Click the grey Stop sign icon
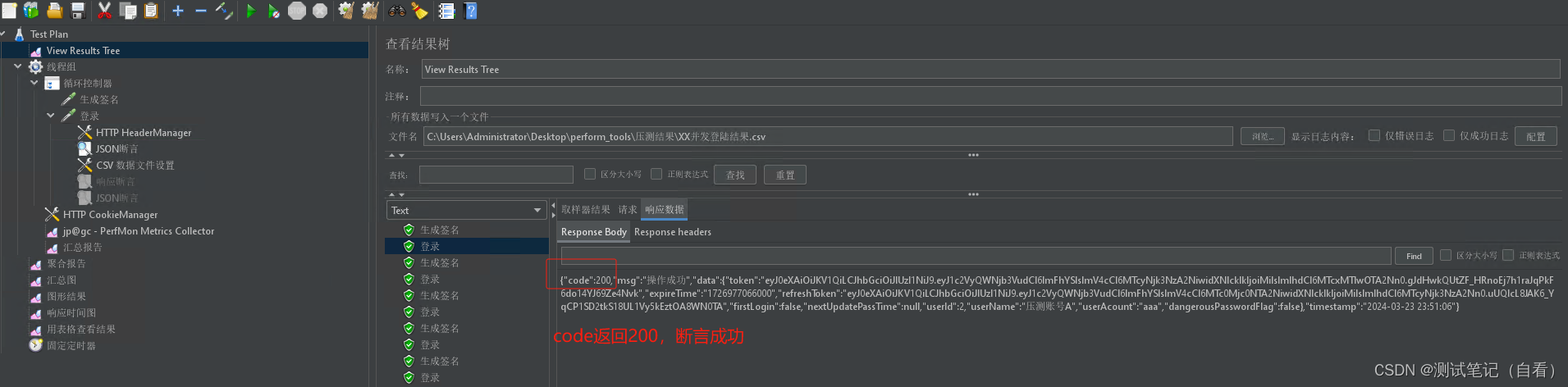This screenshot has height=387, width=1568. pyautogui.click(x=297, y=11)
